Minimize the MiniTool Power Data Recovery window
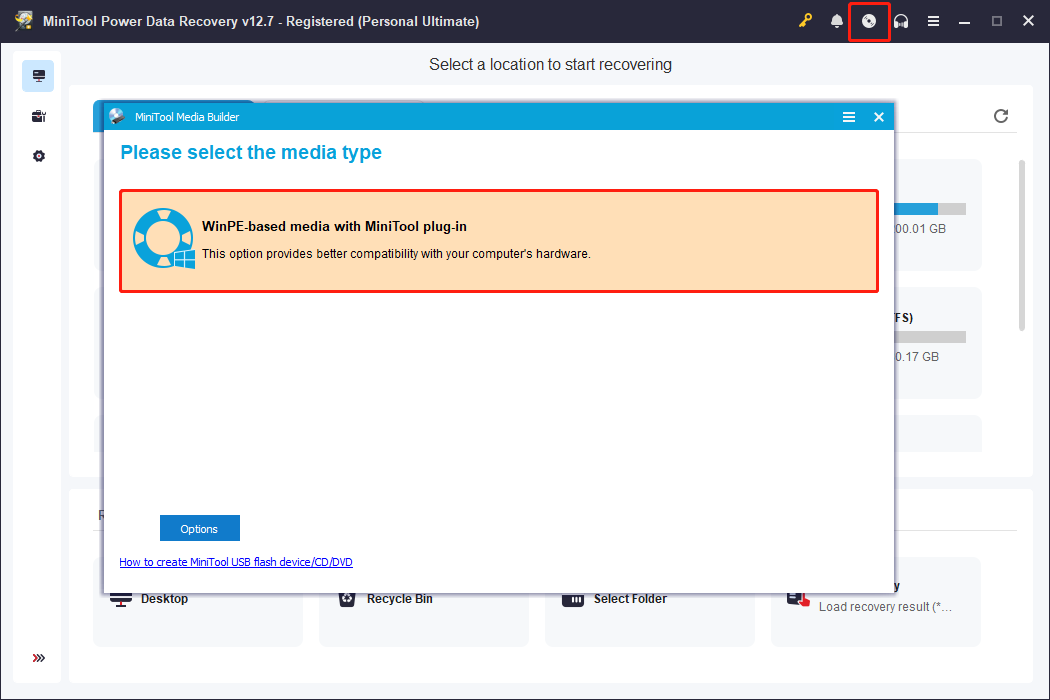1050x700 pixels. (964, 21)
